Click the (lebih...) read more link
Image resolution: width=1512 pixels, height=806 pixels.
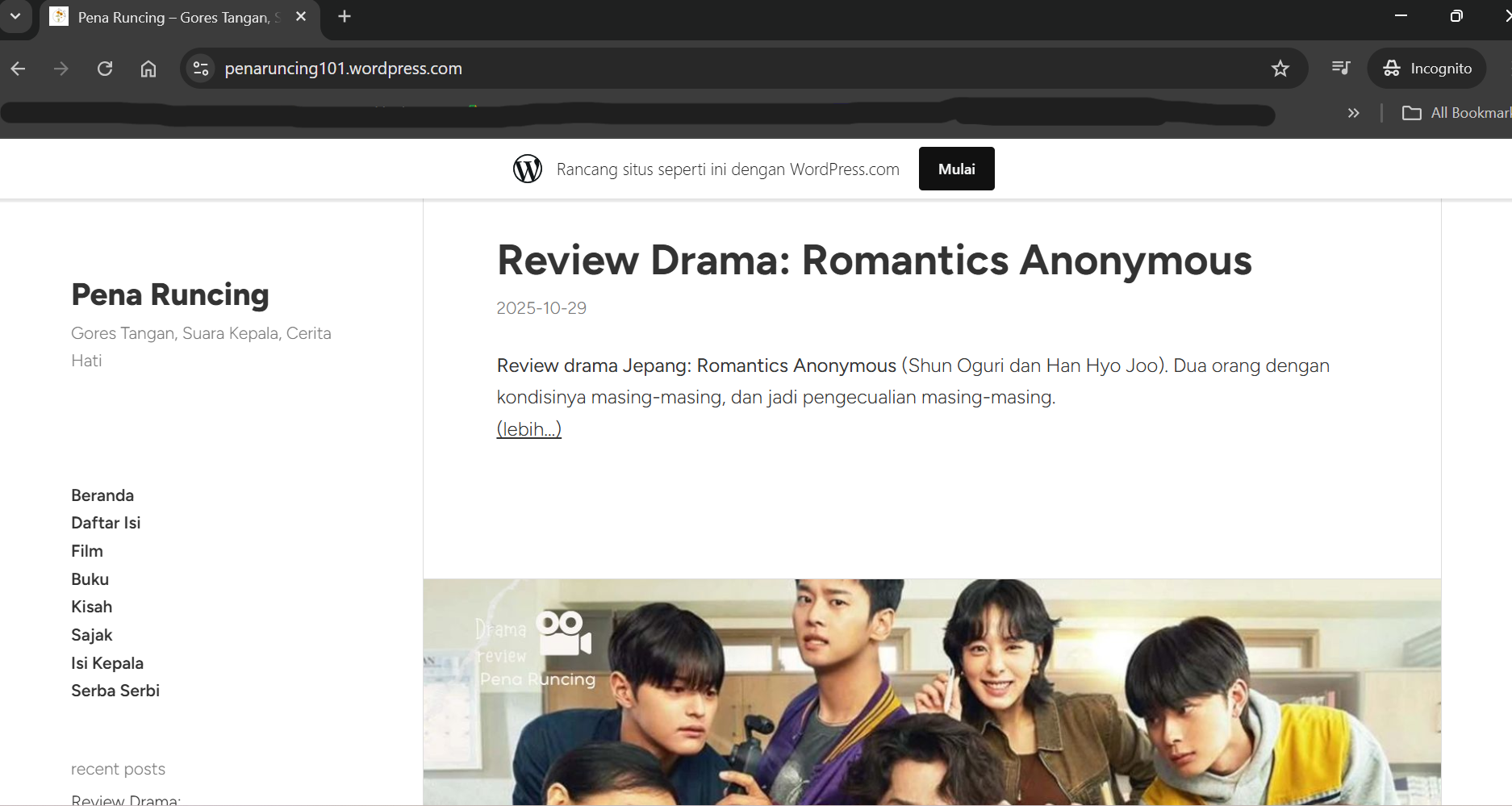[528, 429]
